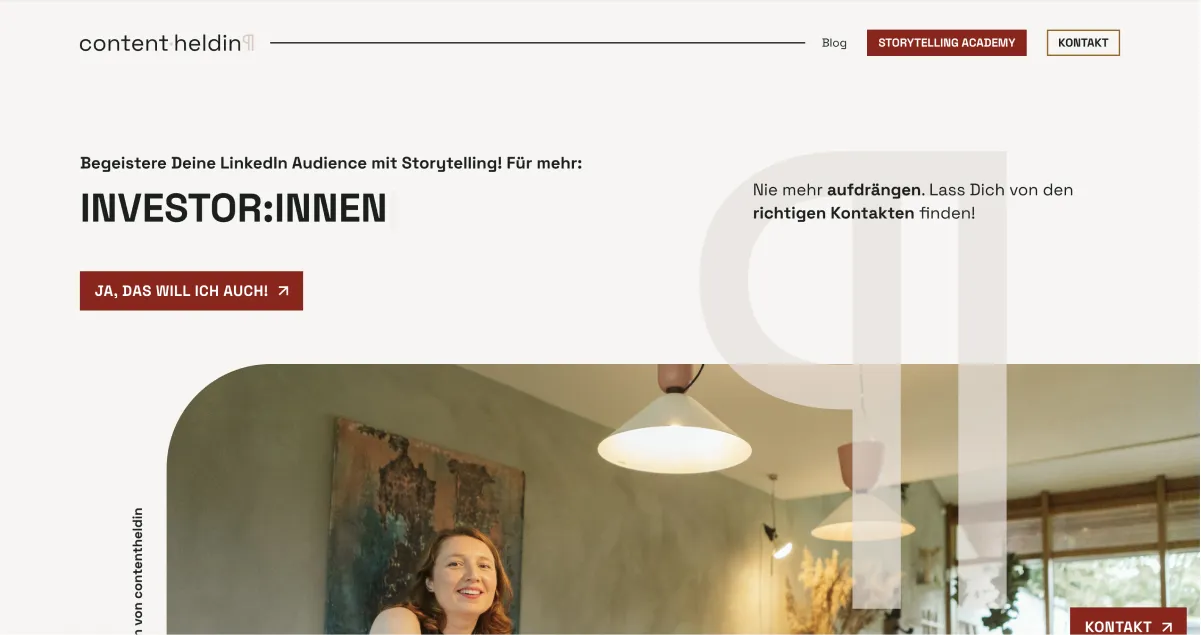This screenshot has height=635, width=1201.
Task: Click the arrow icon beside 'Ja, das will ich auch!'
Action: 283,291
